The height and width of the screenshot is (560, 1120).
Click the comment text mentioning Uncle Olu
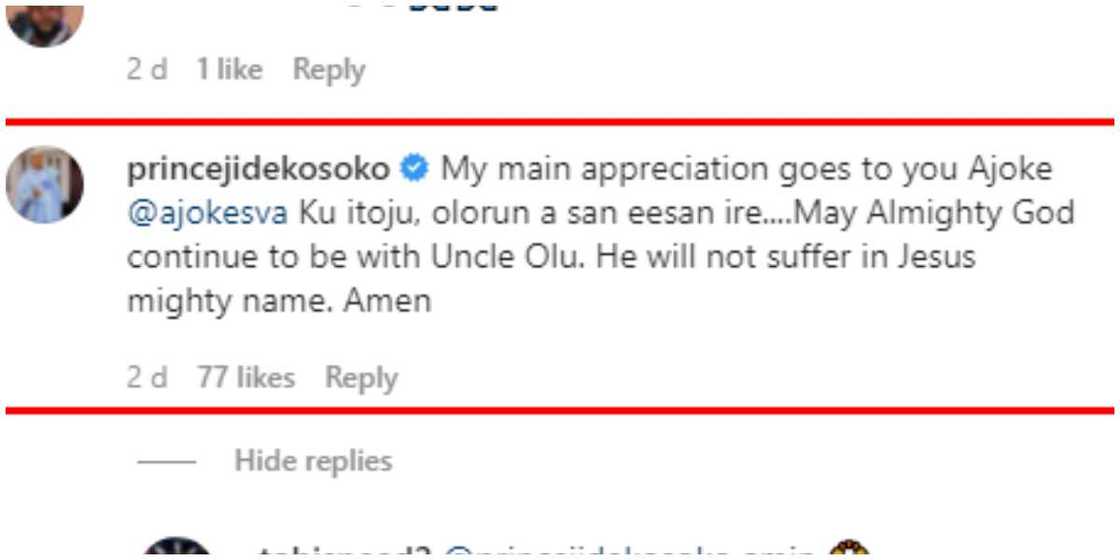click(x=550, y=257)
